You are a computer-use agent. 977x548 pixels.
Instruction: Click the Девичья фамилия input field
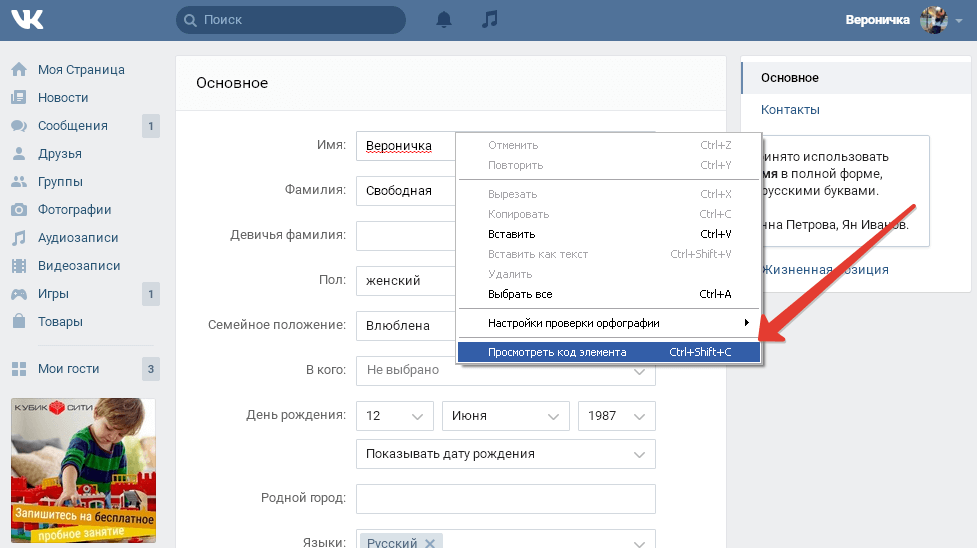[406, 236]
